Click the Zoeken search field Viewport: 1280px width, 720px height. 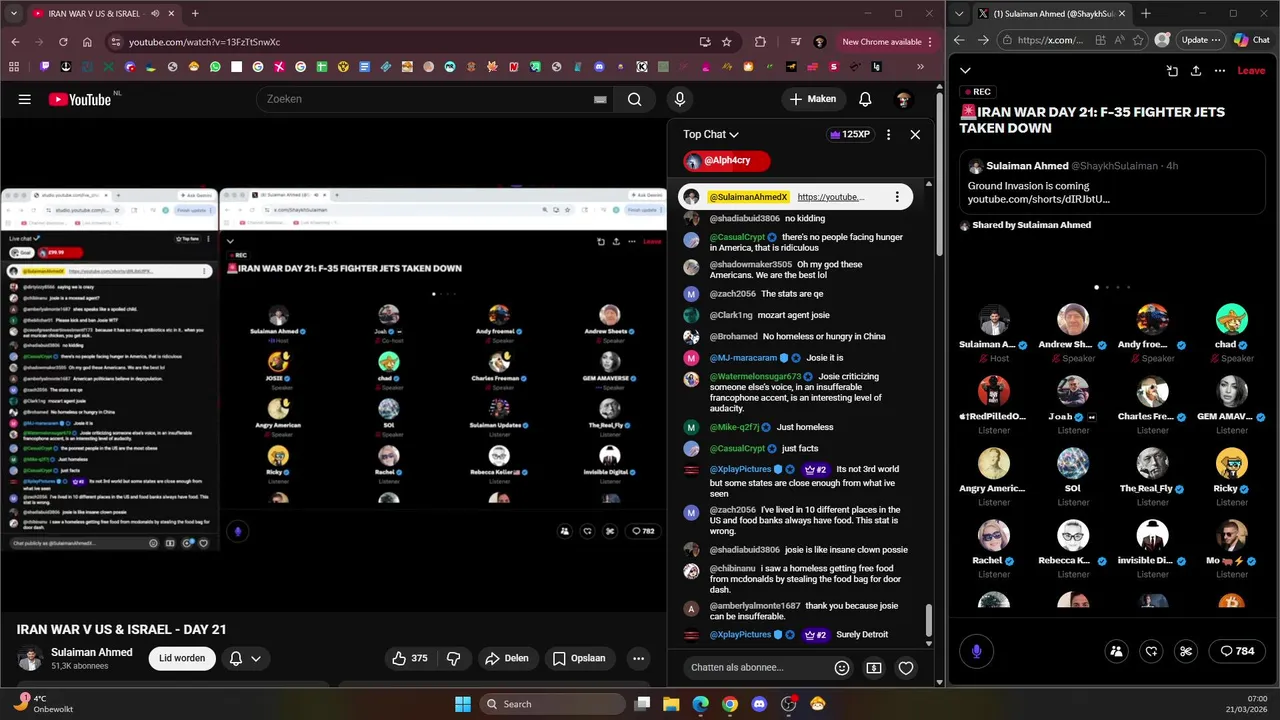435,99
